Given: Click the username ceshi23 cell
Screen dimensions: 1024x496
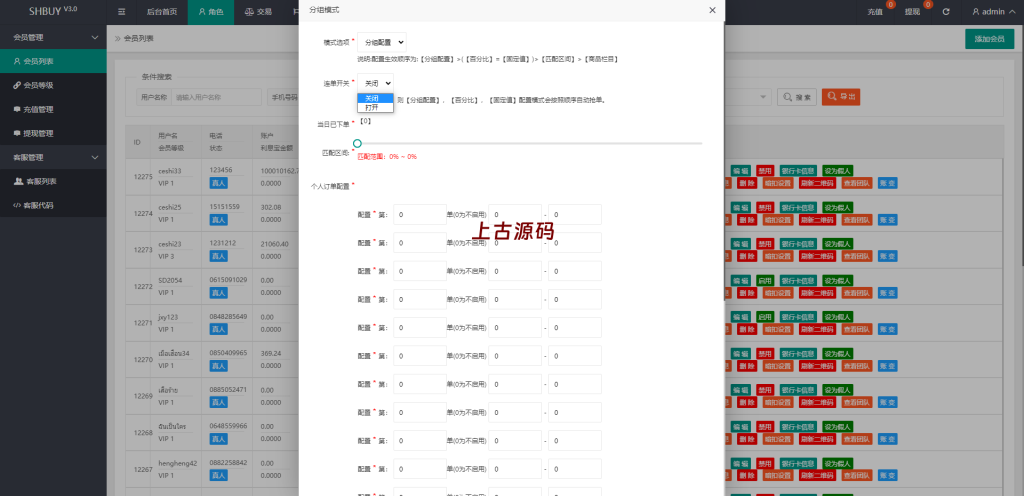Looking at the screenshot, I should (170, 244).
